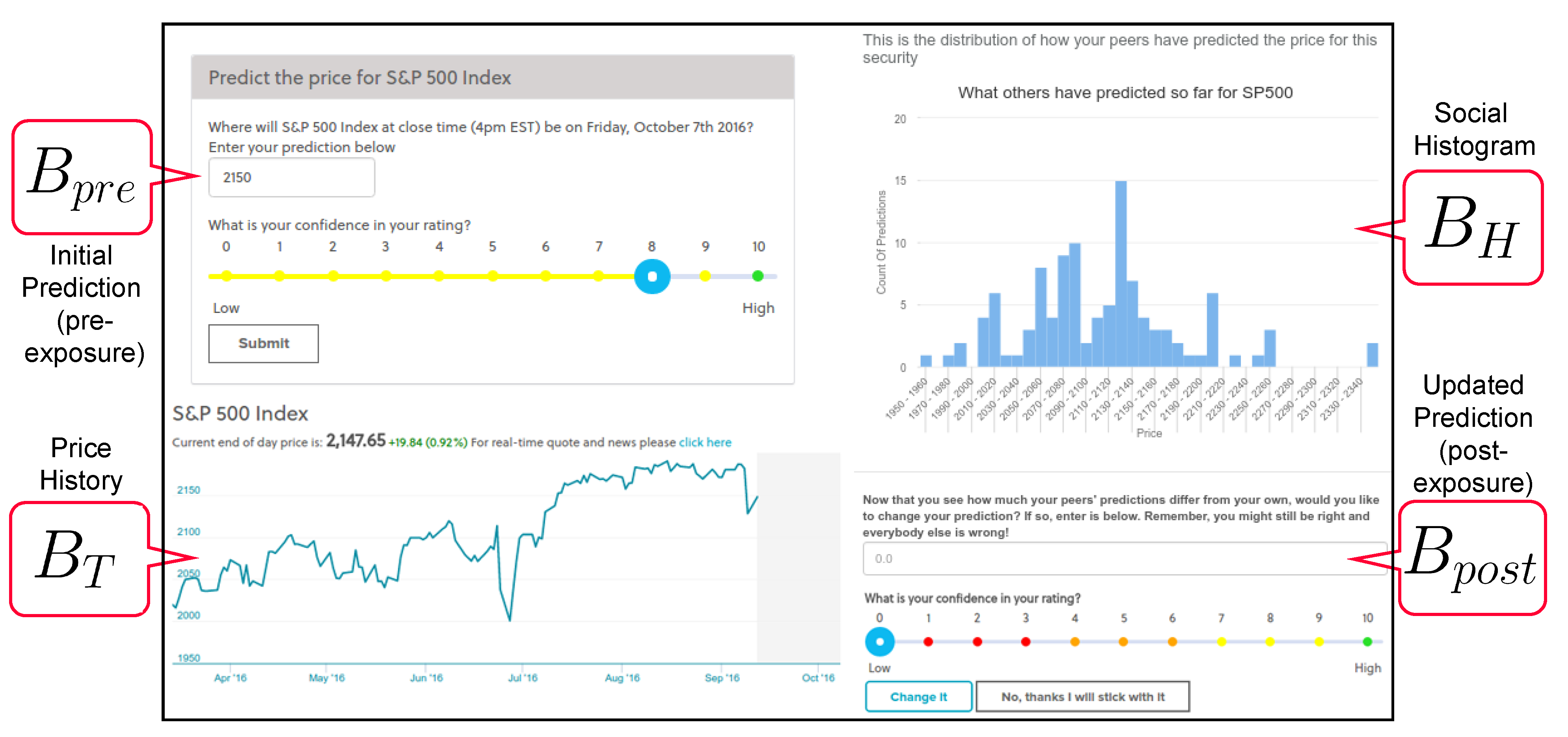Image resolution: width=1568 pixels, height=737 pixels.
Task: Select red confidence 3 dot on lower slider
Action: [x=1026, y=642]
